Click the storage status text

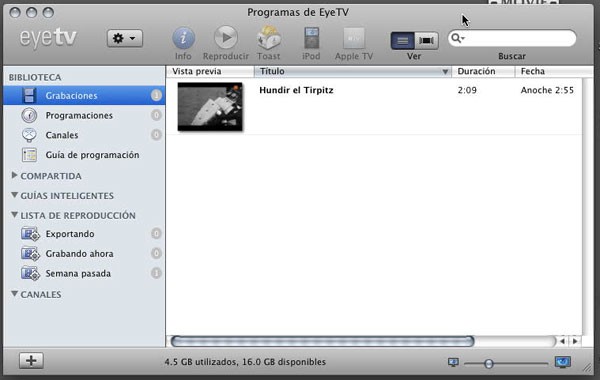245,362
